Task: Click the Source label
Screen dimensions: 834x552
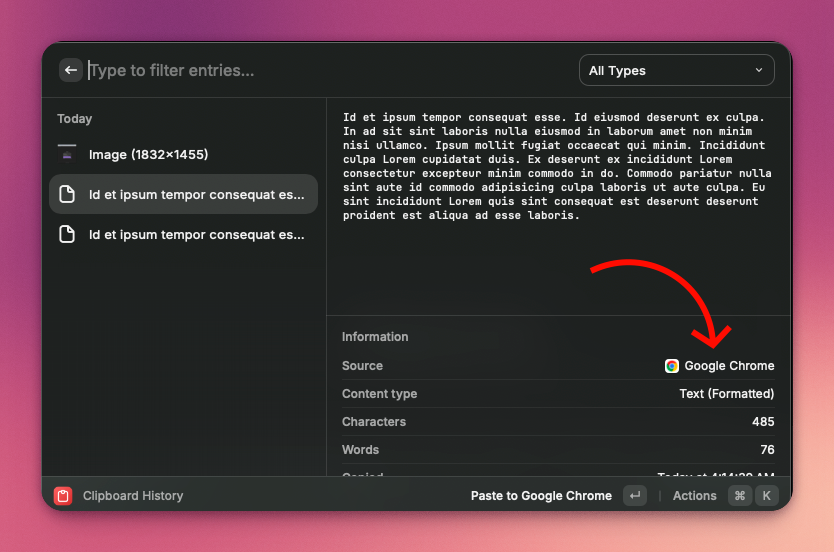Action: coord(362,366)
